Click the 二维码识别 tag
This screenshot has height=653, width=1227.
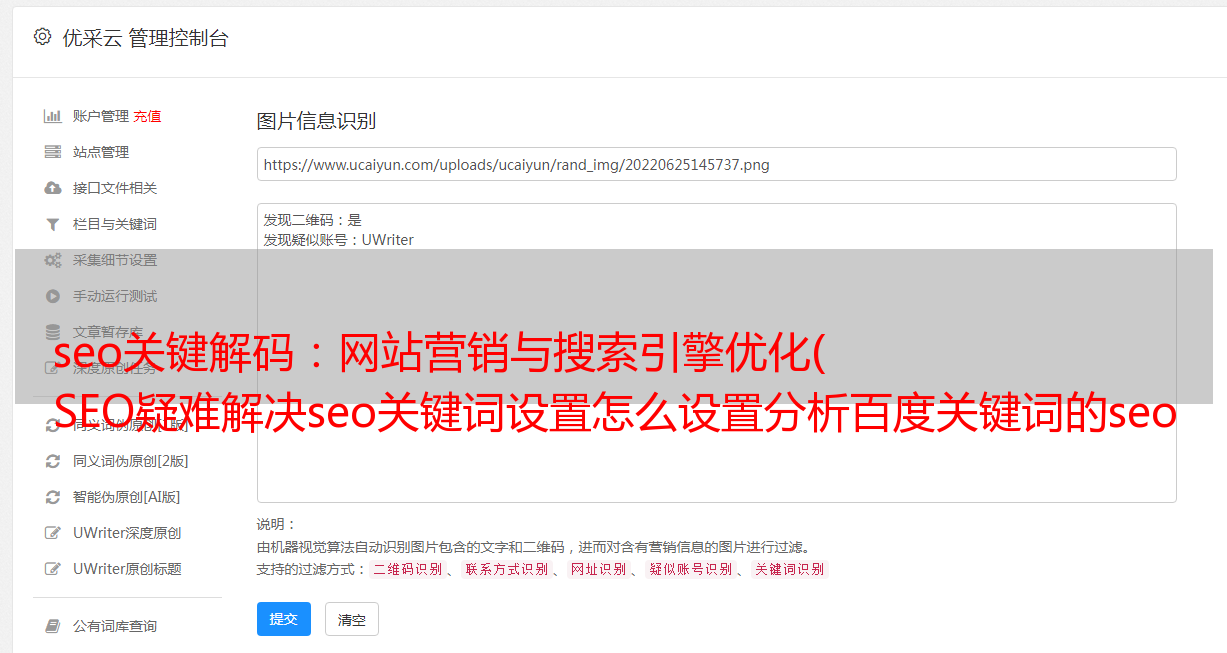pos(407,569)
